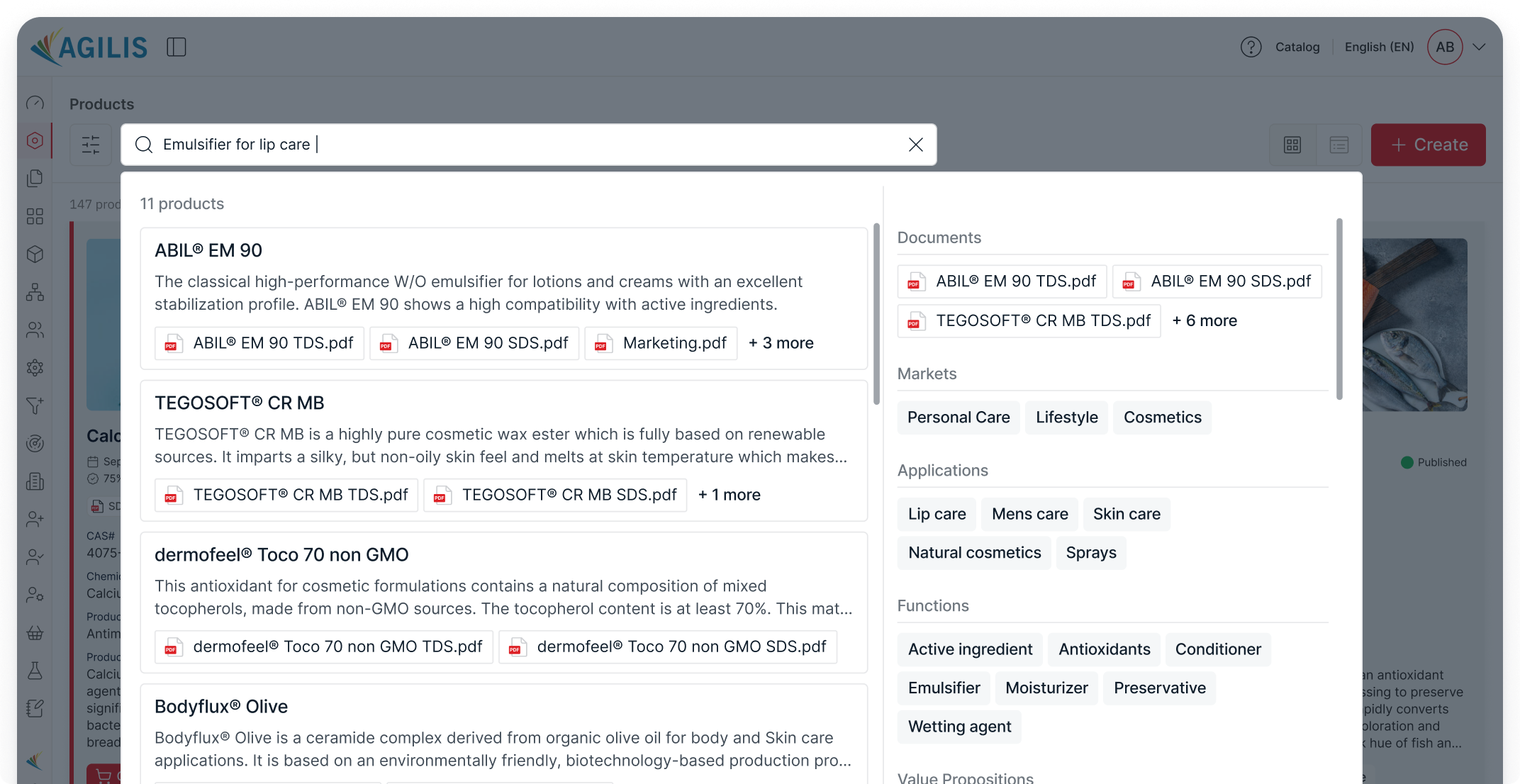Select the Lip care application tag
The height and width of the screenshot is (784, 1520).
coord(937,514)
